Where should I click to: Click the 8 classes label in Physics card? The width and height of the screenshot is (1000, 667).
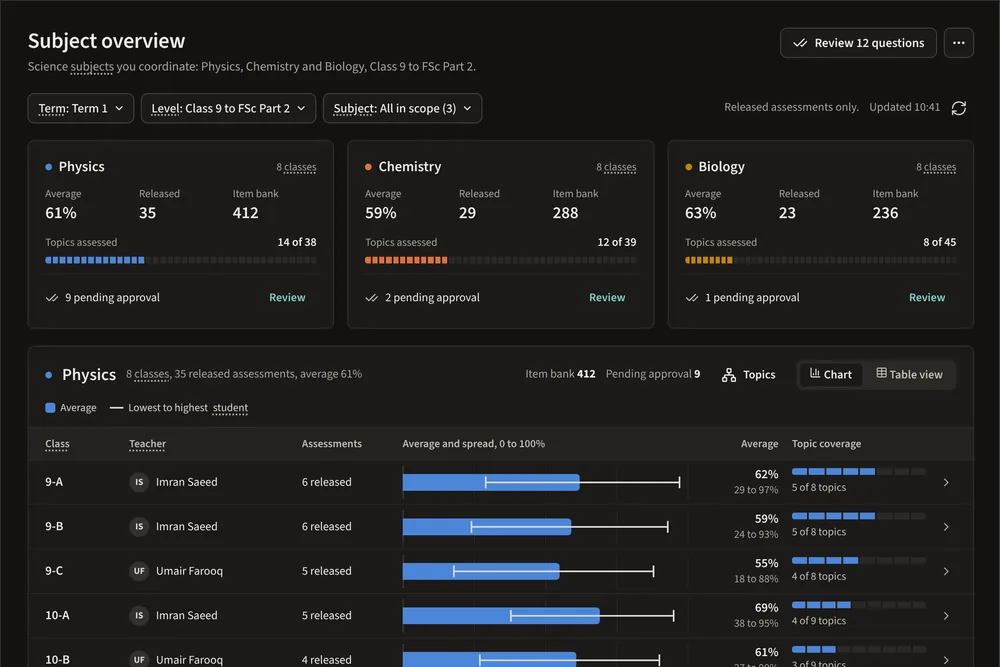[x=297, y=167]
